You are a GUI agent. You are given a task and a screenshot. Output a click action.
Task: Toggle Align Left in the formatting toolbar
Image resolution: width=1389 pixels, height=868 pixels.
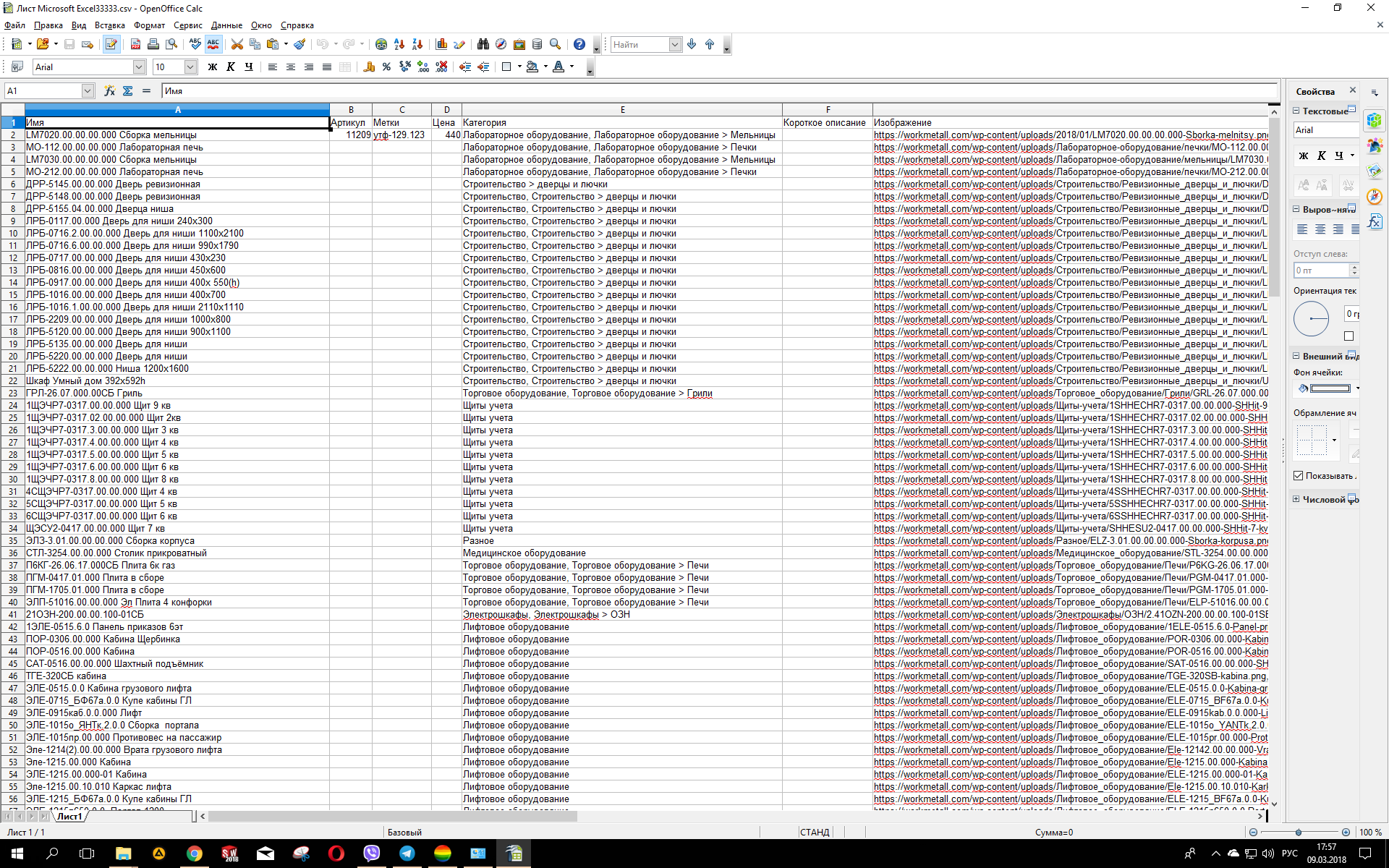point(273,67)
